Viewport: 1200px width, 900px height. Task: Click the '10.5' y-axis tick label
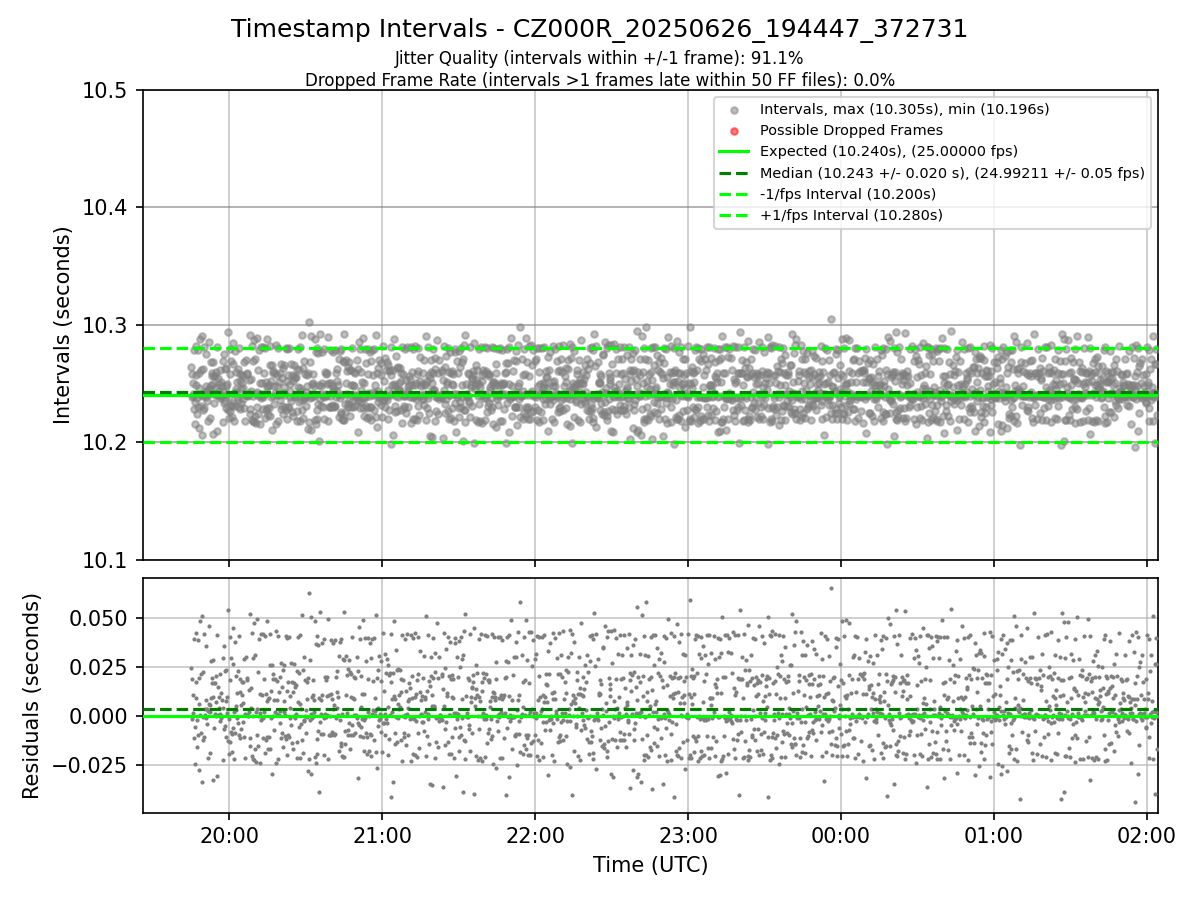[105, 91]
